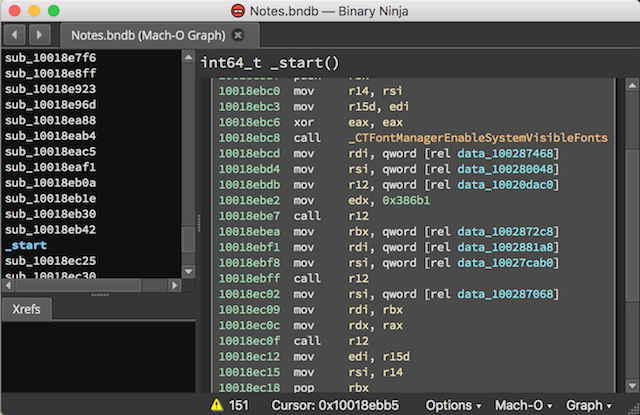The height and width of the screenshot is (415, 640).
Task: Open the Graph view mode dropdown
Action: [x=589, y=405]
